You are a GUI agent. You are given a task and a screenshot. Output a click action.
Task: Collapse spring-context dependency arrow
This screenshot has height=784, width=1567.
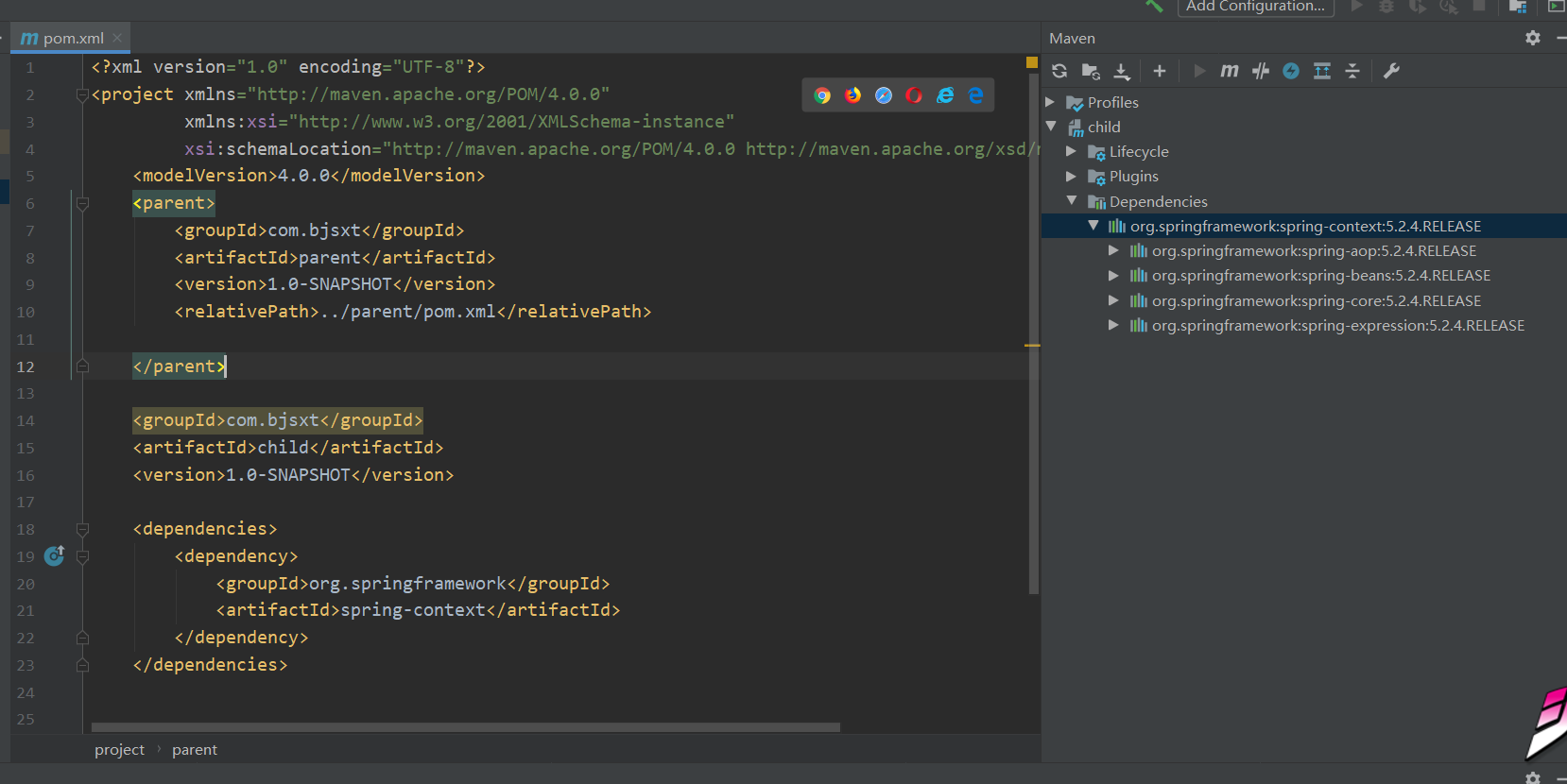tap(1093, 226)
